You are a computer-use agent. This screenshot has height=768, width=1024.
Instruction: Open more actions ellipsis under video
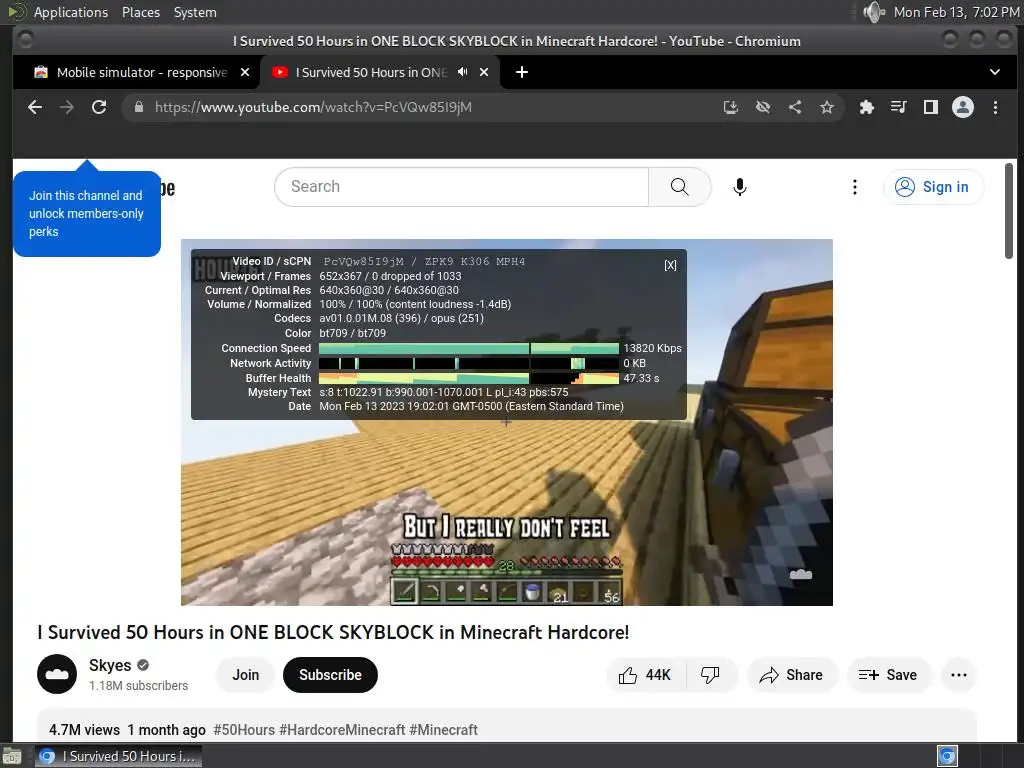point(959,675)
